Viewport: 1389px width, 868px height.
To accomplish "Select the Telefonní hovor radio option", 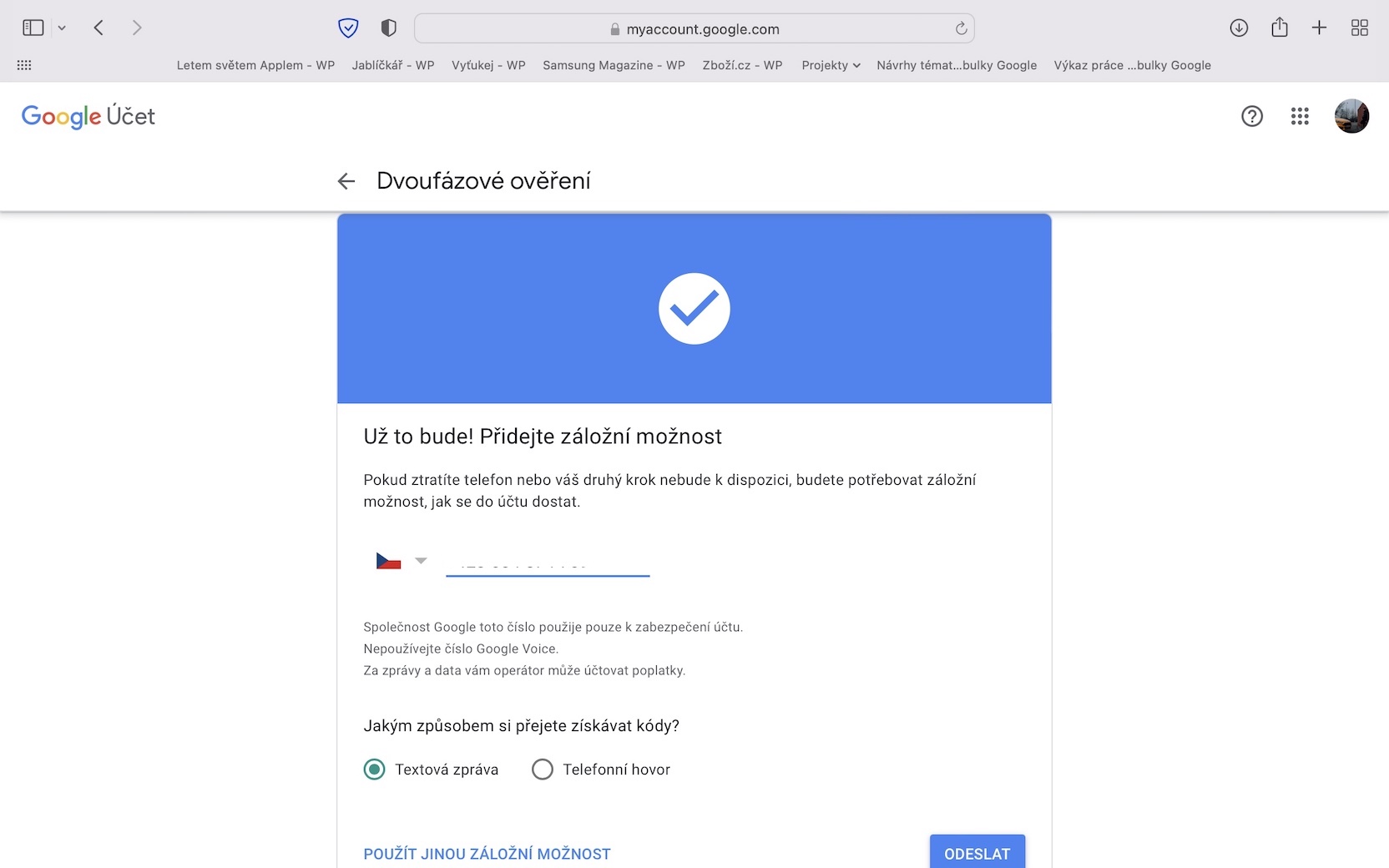I will [543, 770].
